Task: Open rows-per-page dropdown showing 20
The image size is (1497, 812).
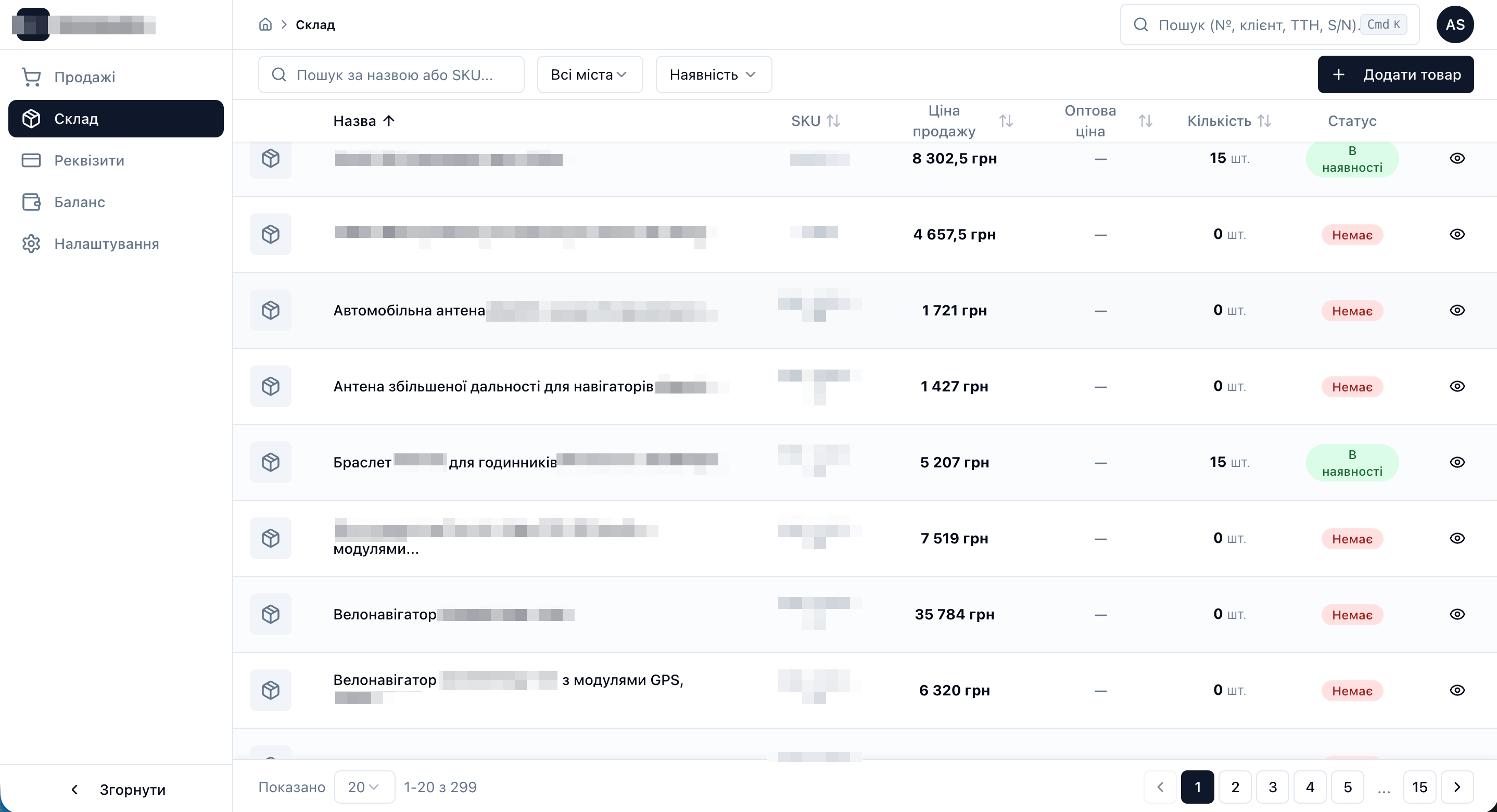Action: click(x=364, y=787)
